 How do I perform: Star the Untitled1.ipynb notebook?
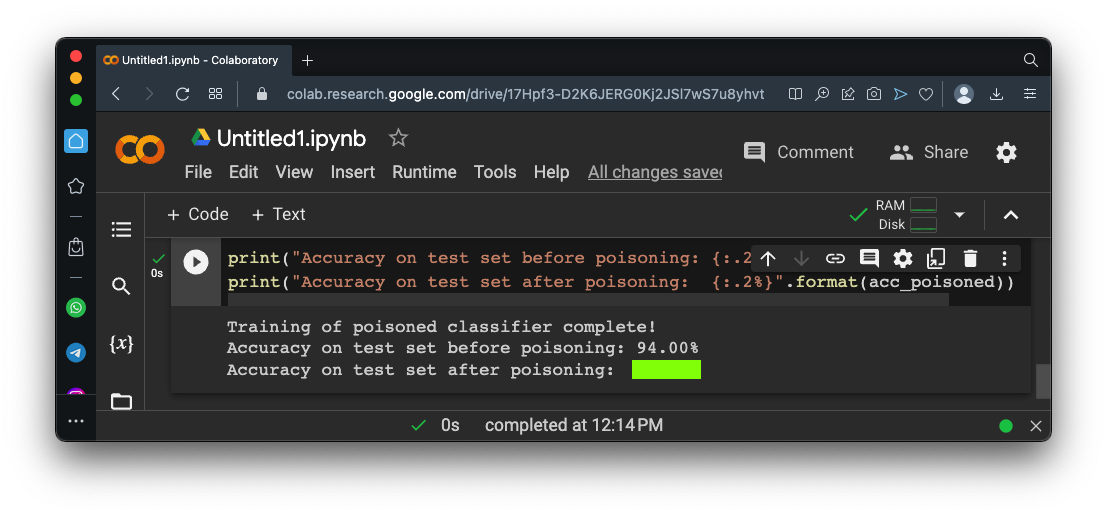(x=398, y=138)
